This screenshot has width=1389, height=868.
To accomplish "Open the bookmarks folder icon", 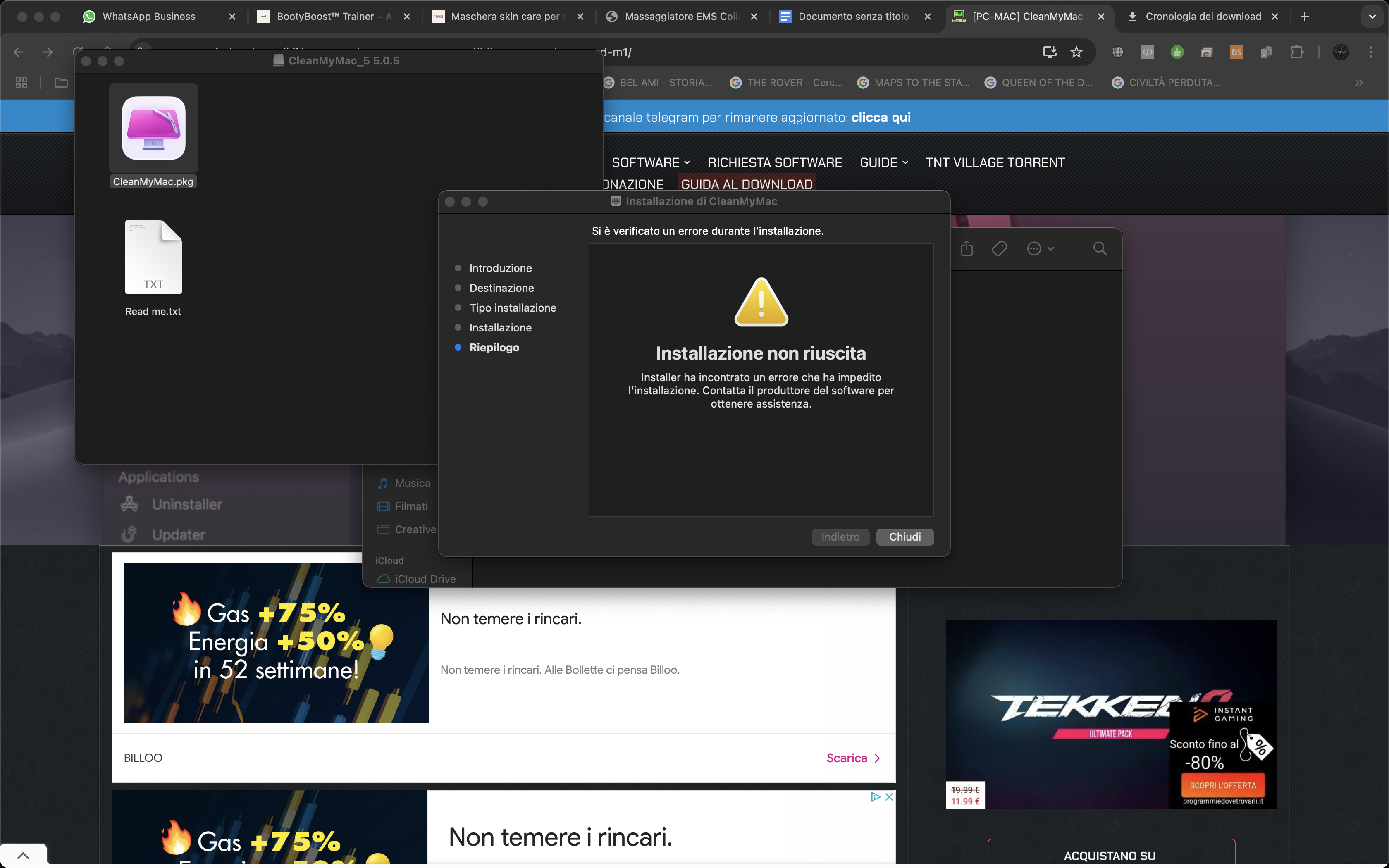I will 61,83.
